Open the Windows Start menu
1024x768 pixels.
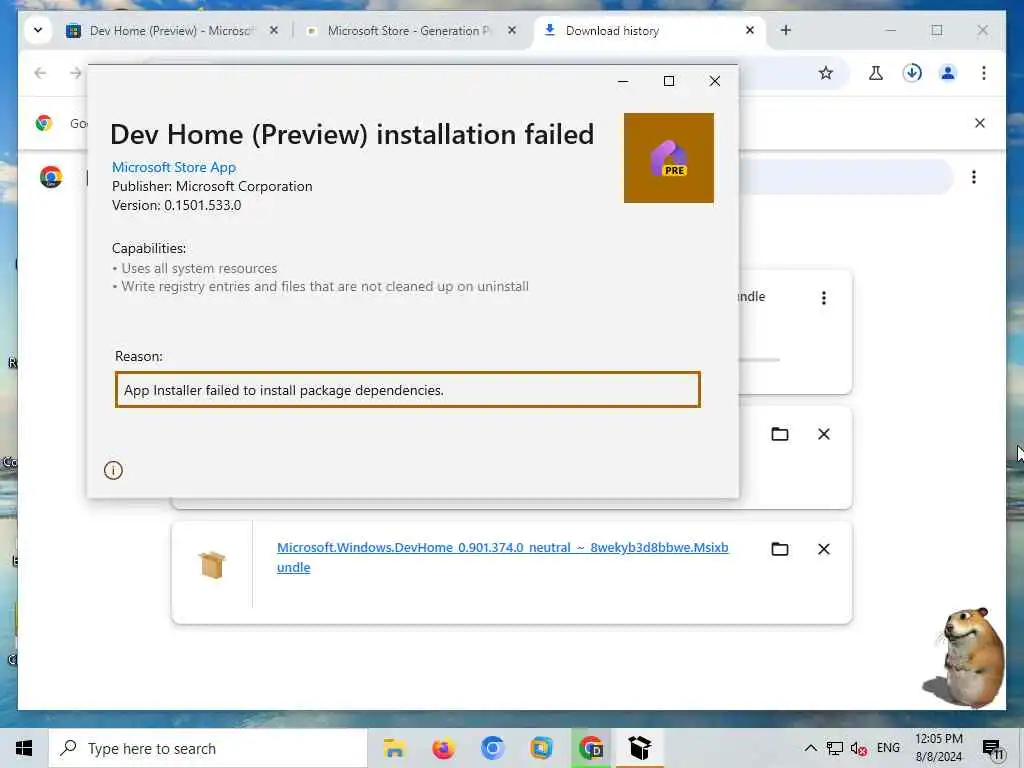[x=24, y=748]
